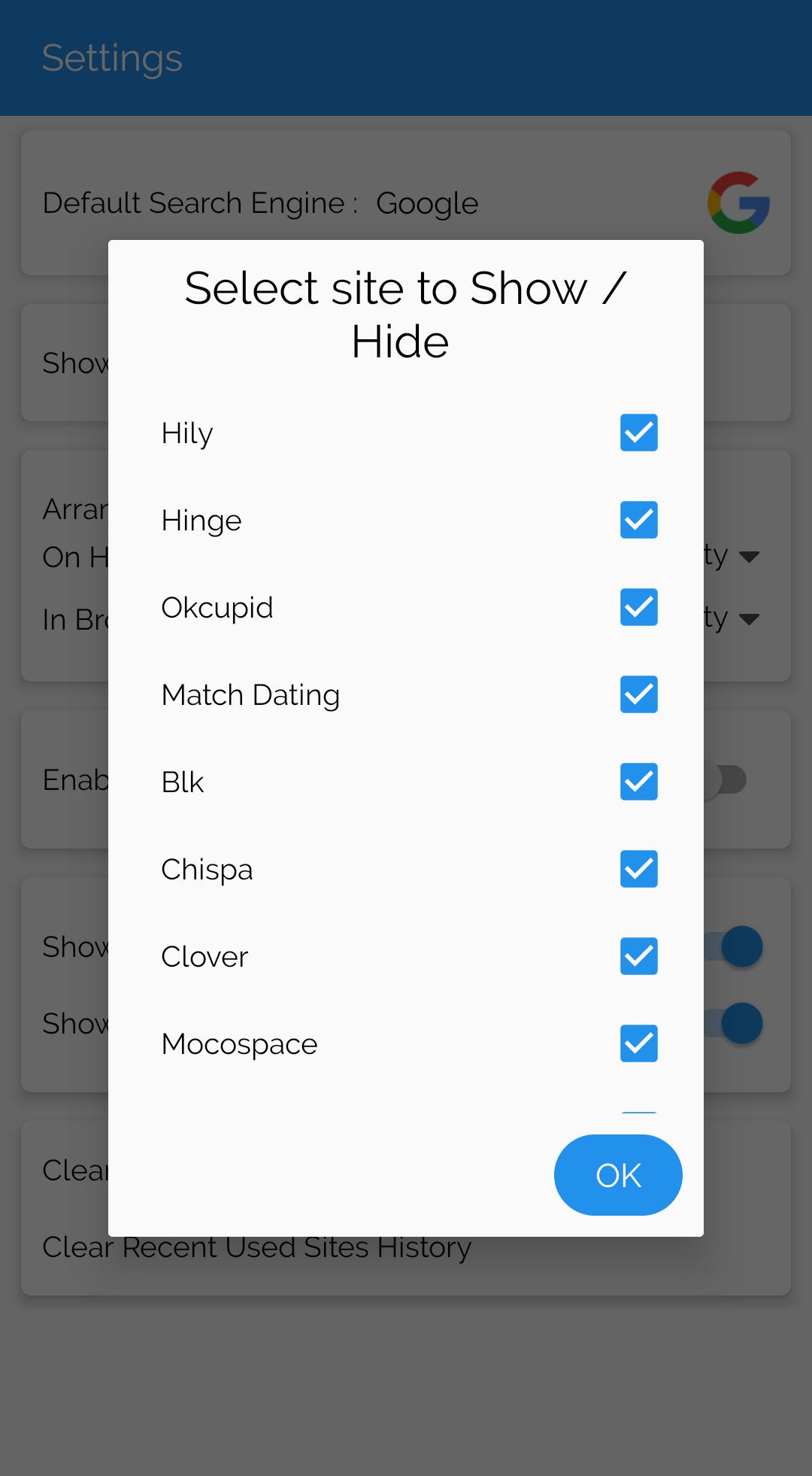The height and width of the screenshot is (1476, 812).
Task: Tap the Hinge site label
Action: click(201, 521)
